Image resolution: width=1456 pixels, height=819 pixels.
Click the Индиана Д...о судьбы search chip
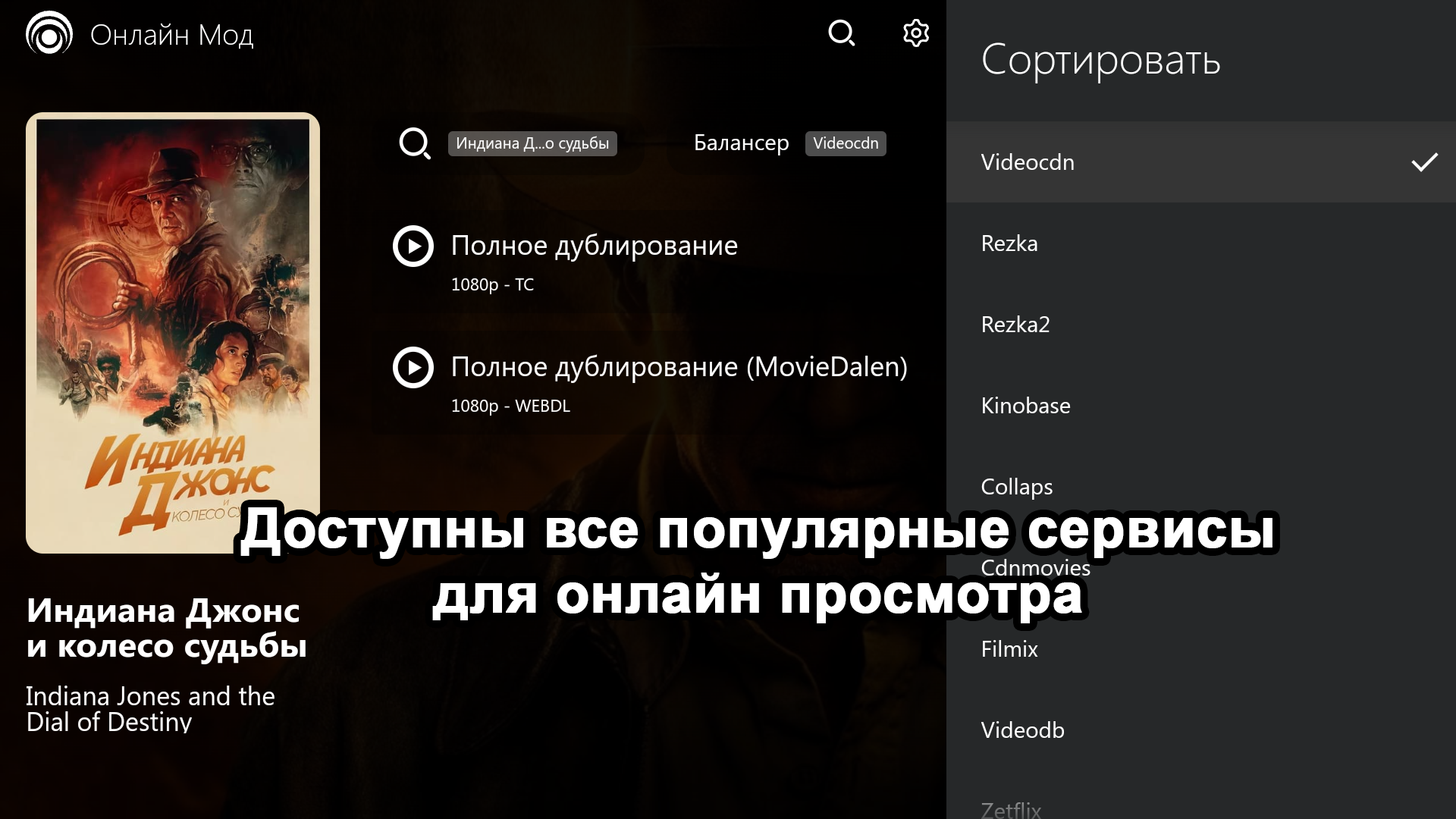click(532, 143)
